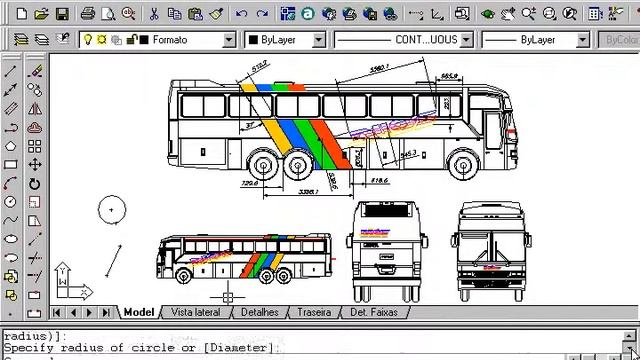640x360 pixels.
Task: Choose the Spline tool
Action: (11, 221)
